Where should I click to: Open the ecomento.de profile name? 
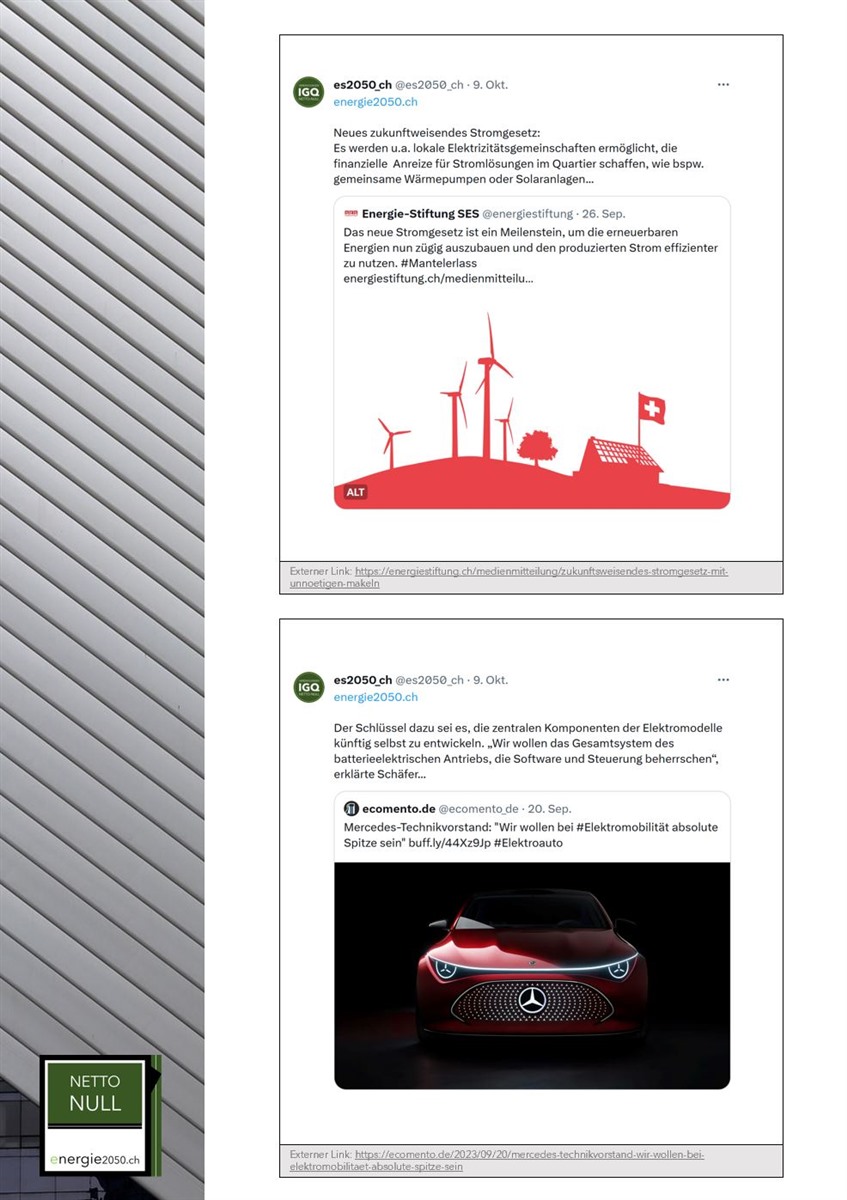point(398,808)
